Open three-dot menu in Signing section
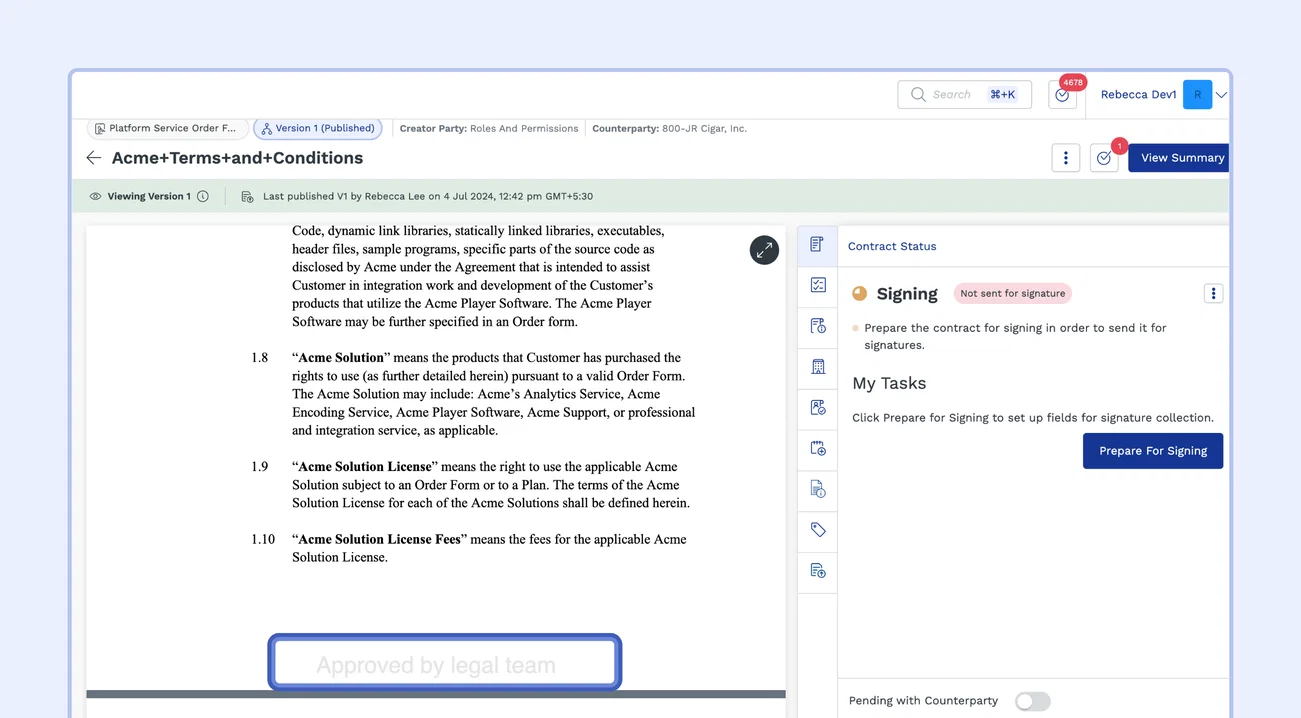This screenshot has width=1301, height=718. coord(1213,294)
